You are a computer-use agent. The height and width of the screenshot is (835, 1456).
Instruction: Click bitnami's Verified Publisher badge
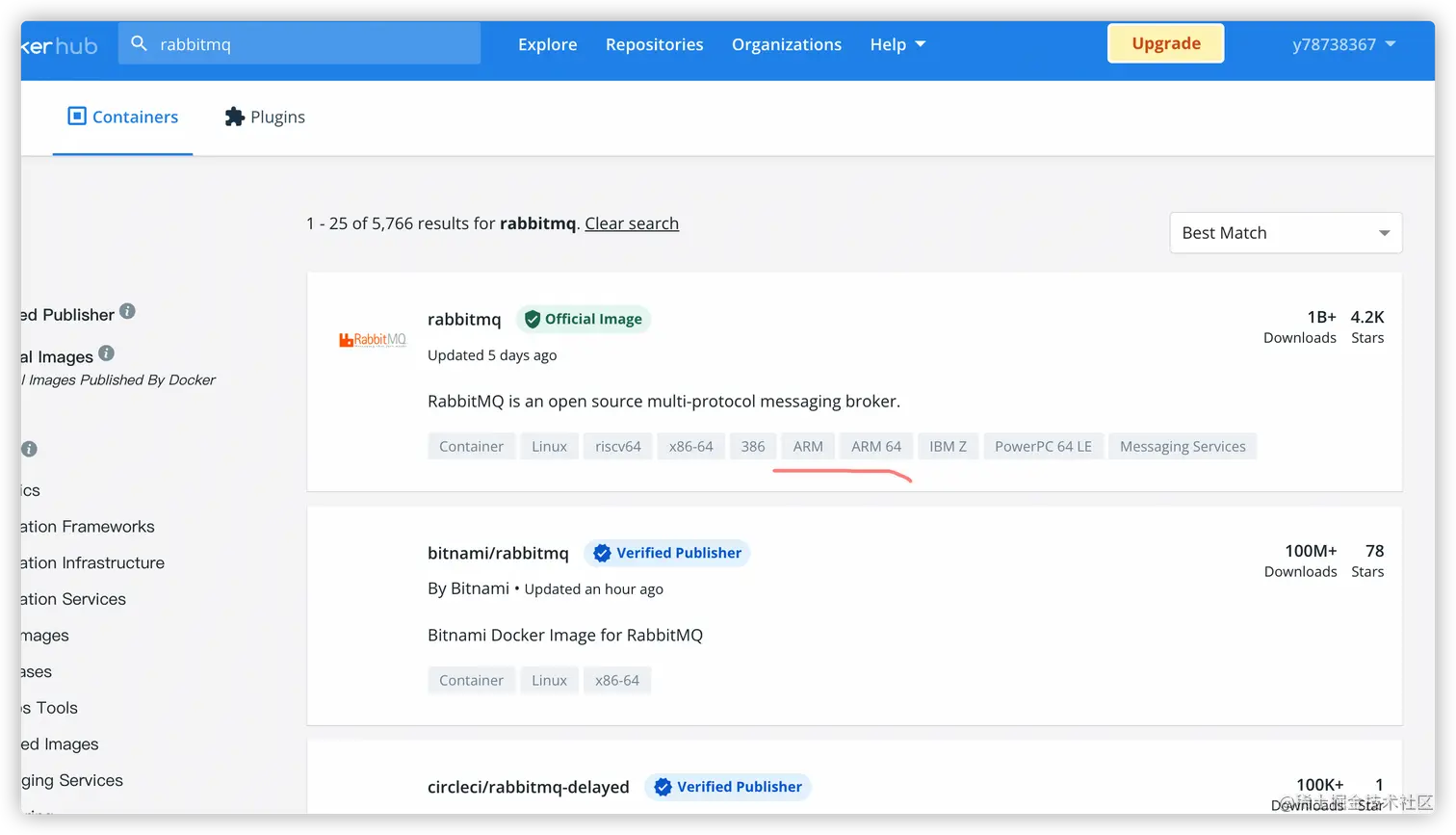pyautogui.click(x=667, y=553)
